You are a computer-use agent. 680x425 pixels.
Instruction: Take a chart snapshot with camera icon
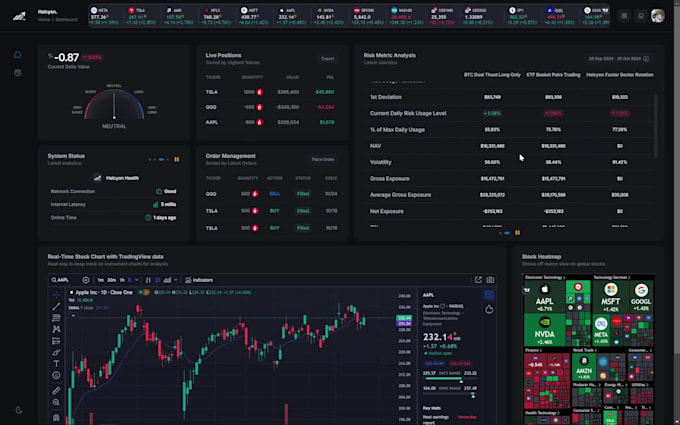point(490,280)
